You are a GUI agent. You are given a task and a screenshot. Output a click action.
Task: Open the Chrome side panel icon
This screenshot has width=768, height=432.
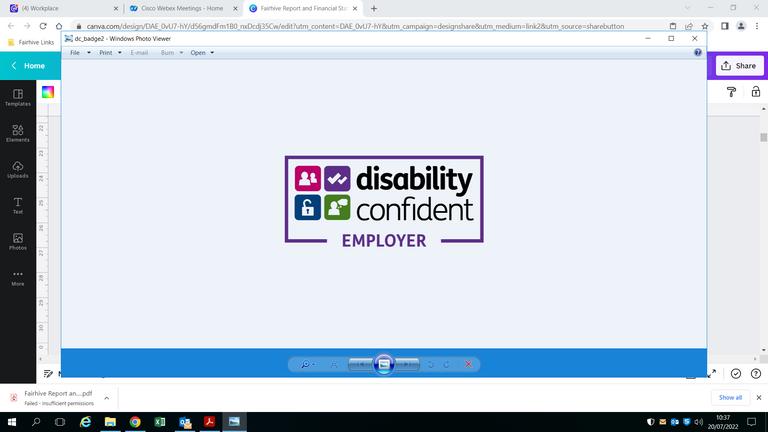click(x=725, y=26)
